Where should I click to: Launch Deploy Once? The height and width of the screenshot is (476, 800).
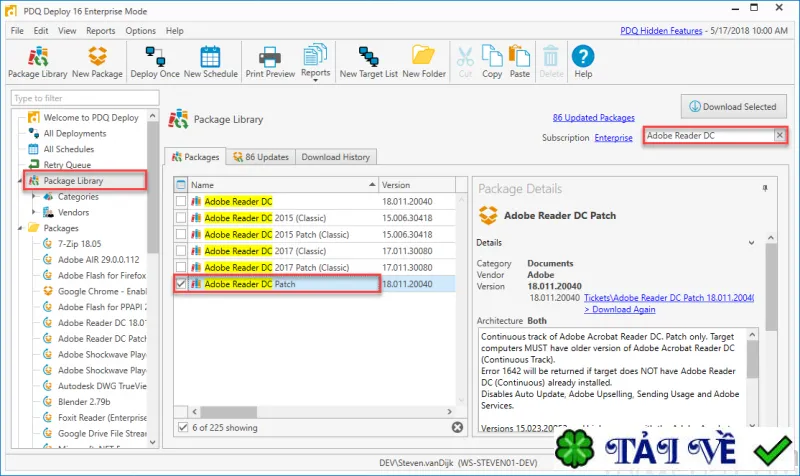coord(155,62)
